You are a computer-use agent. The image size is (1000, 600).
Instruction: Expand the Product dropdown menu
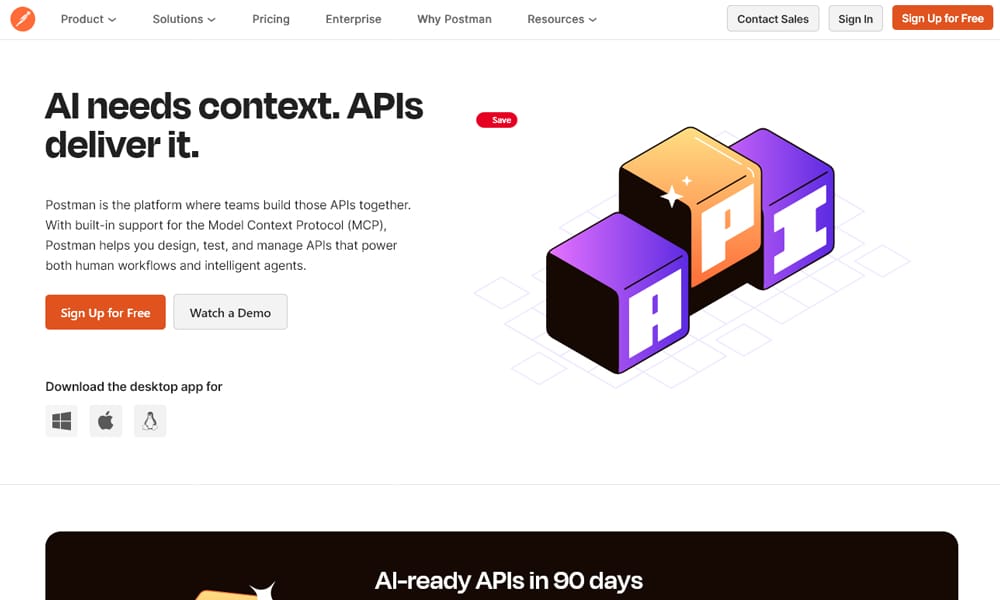pos(88,19)
